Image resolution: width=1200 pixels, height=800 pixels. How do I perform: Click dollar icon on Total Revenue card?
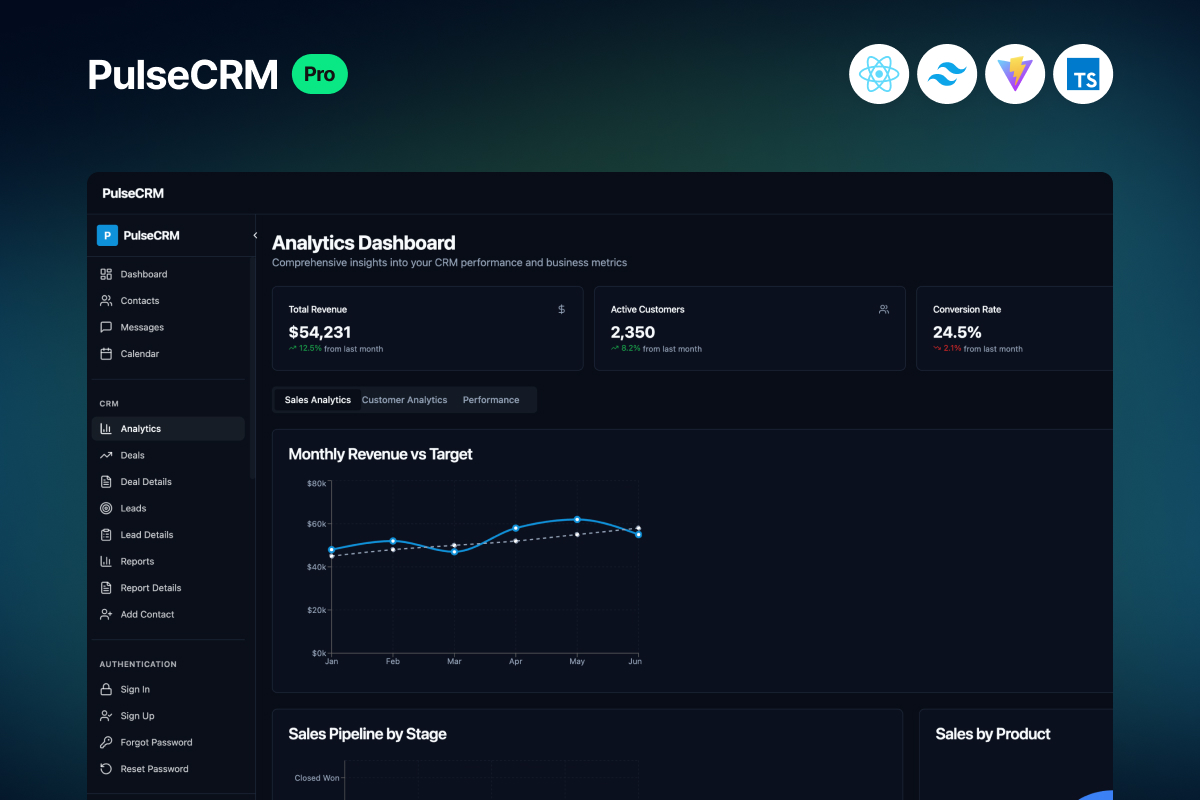[561, 310]
